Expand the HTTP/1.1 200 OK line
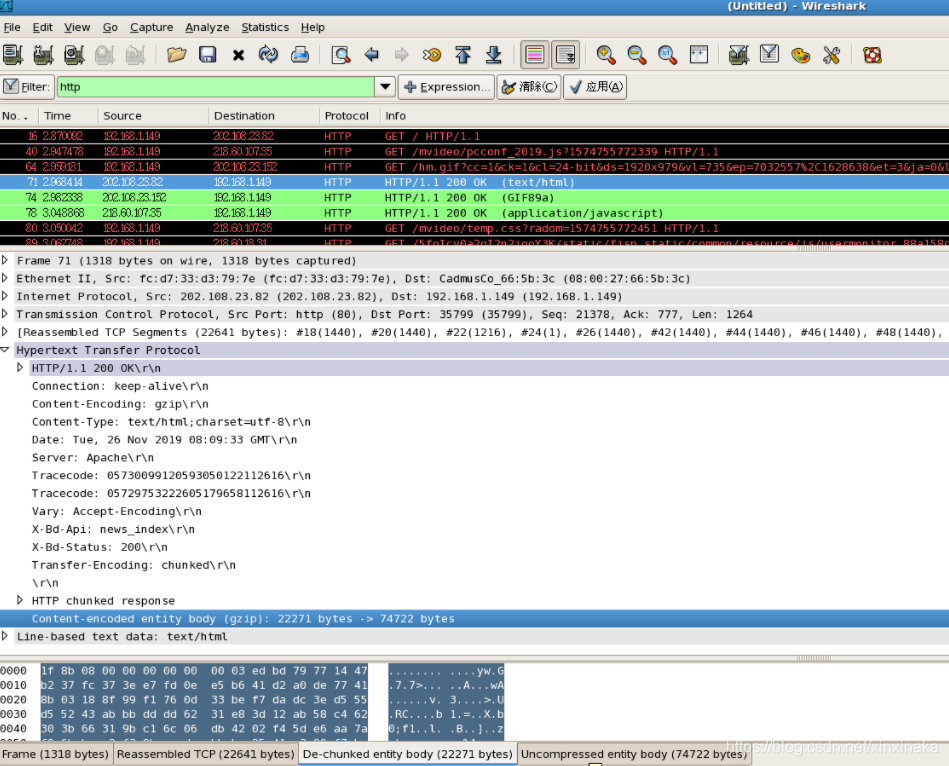The width and height of the screenshot is (949, 766). (x=20, y=368)
